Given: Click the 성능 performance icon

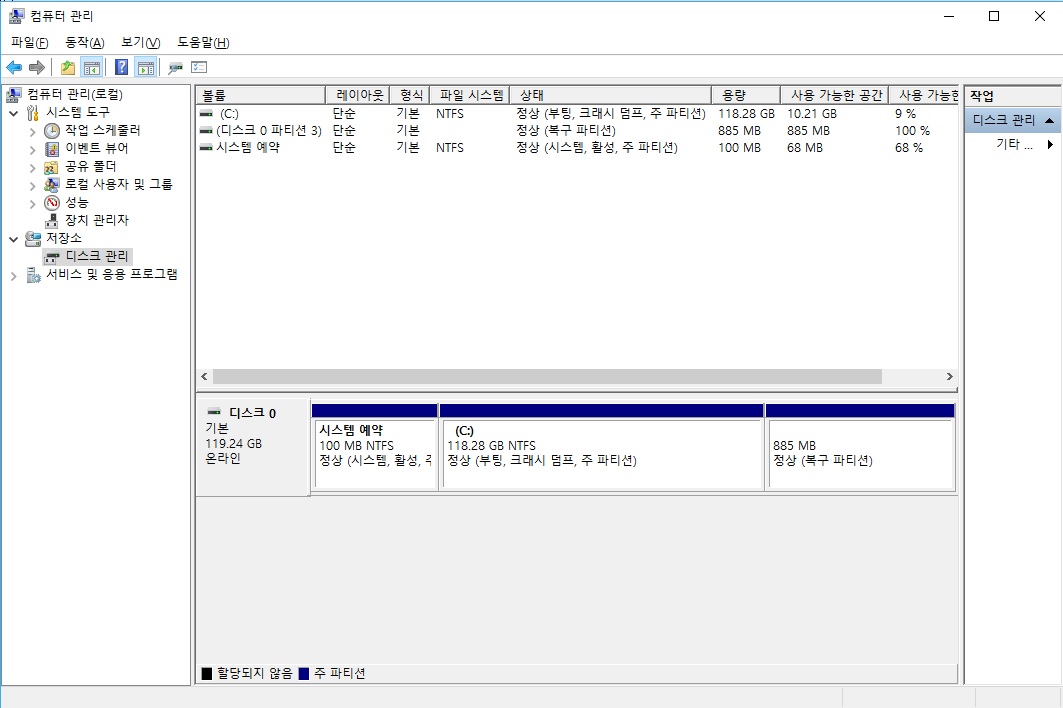Looking at the screenshot, I should point(52,203).
